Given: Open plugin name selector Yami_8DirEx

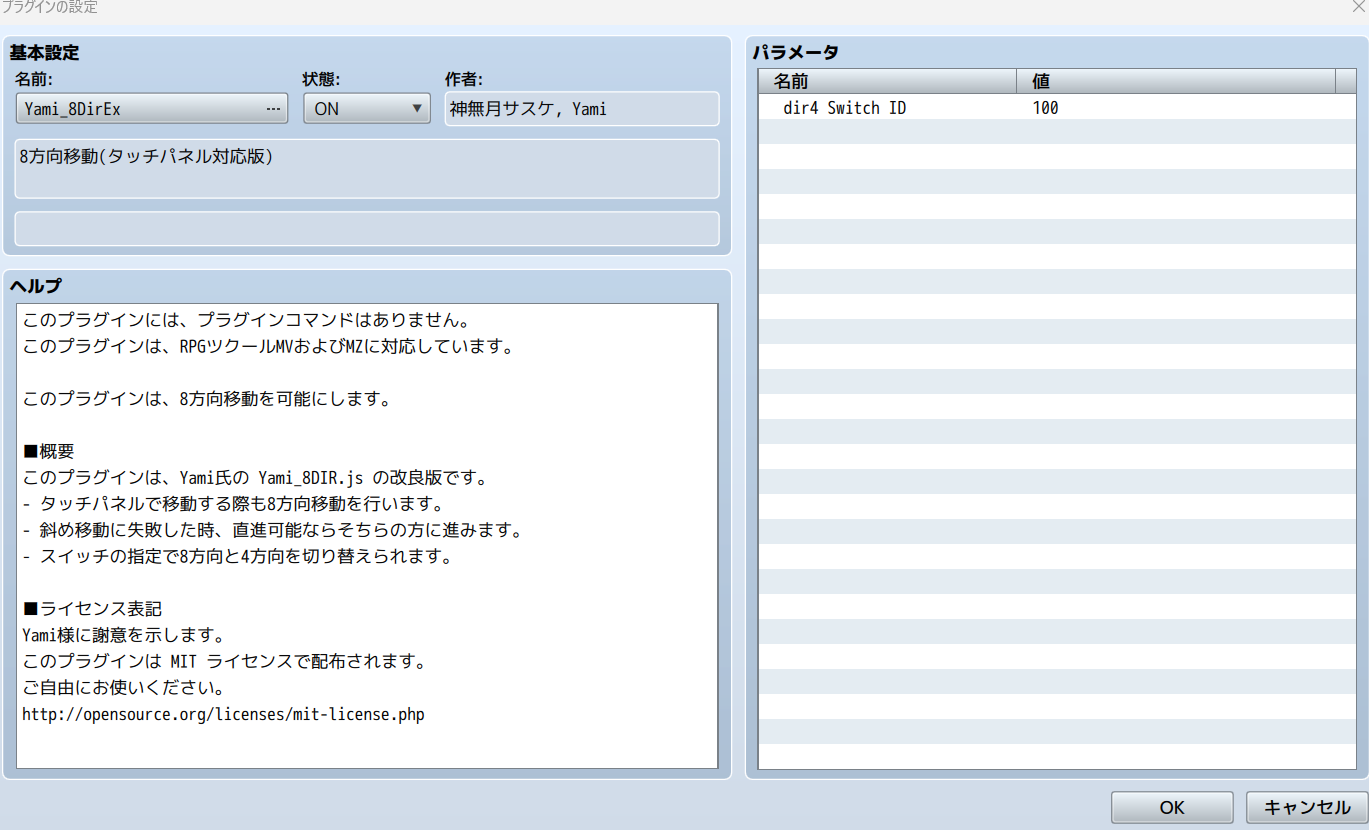Looking at the screenshot, I should point(152,109).
